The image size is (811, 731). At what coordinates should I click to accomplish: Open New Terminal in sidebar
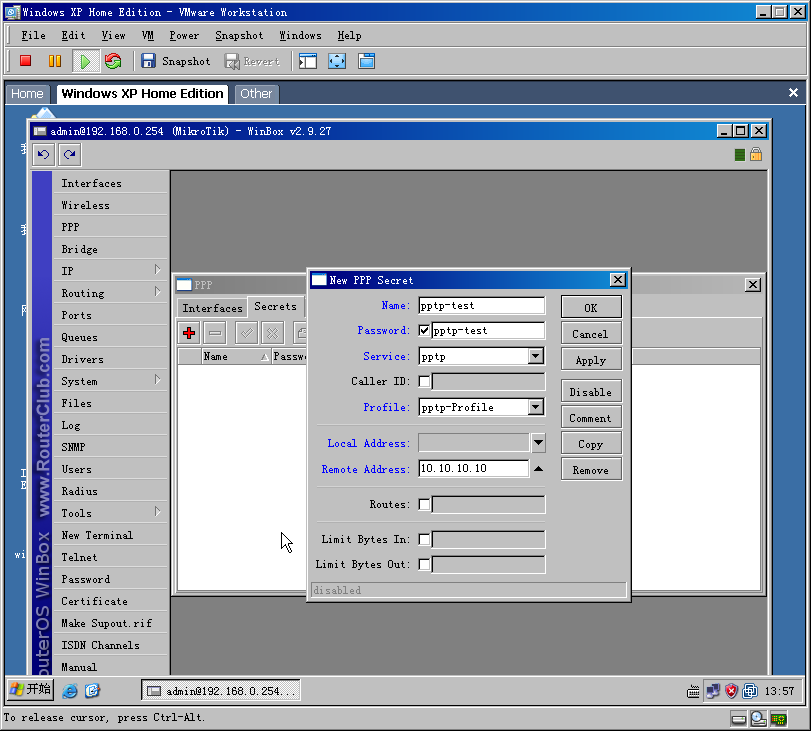(x=110, y=535)
